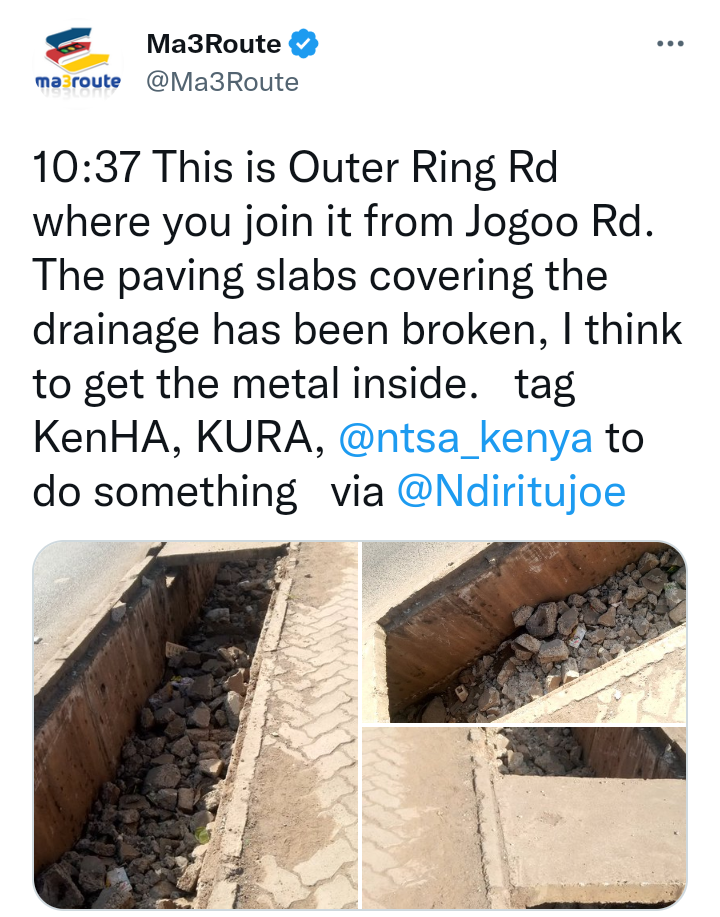
Task: View the top-right rubble photo
Action: point(524,632)
